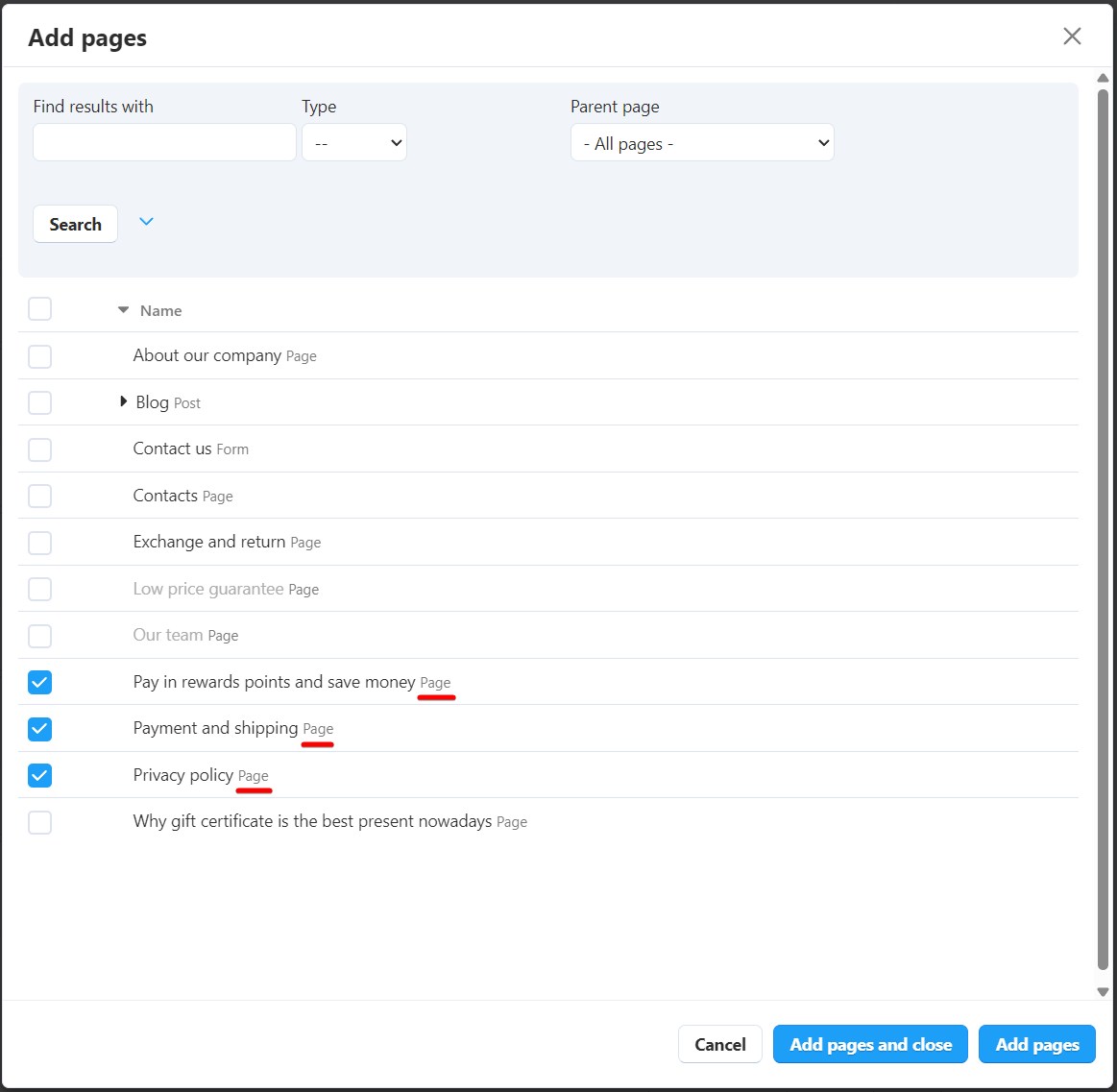Click the Find results with text field
Screen dimensions: 1117x1092
(164, 143)
